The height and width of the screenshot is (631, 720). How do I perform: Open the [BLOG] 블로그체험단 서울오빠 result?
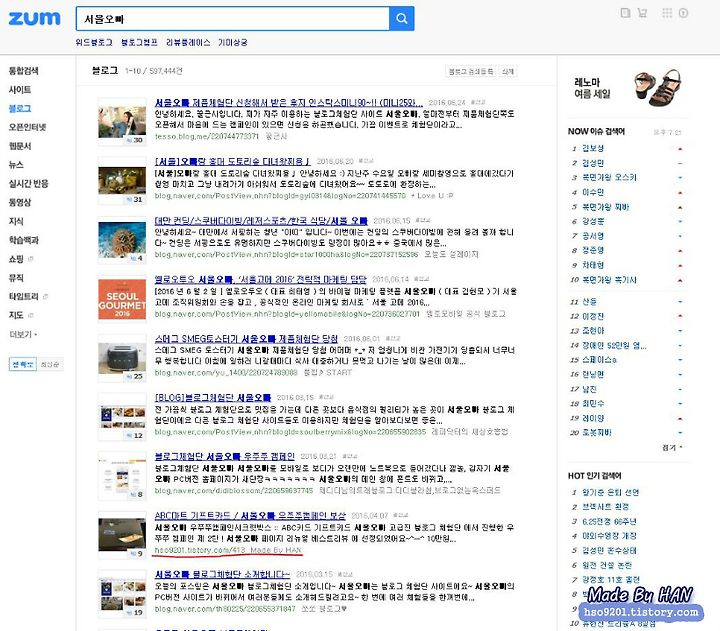coord(213,397)
